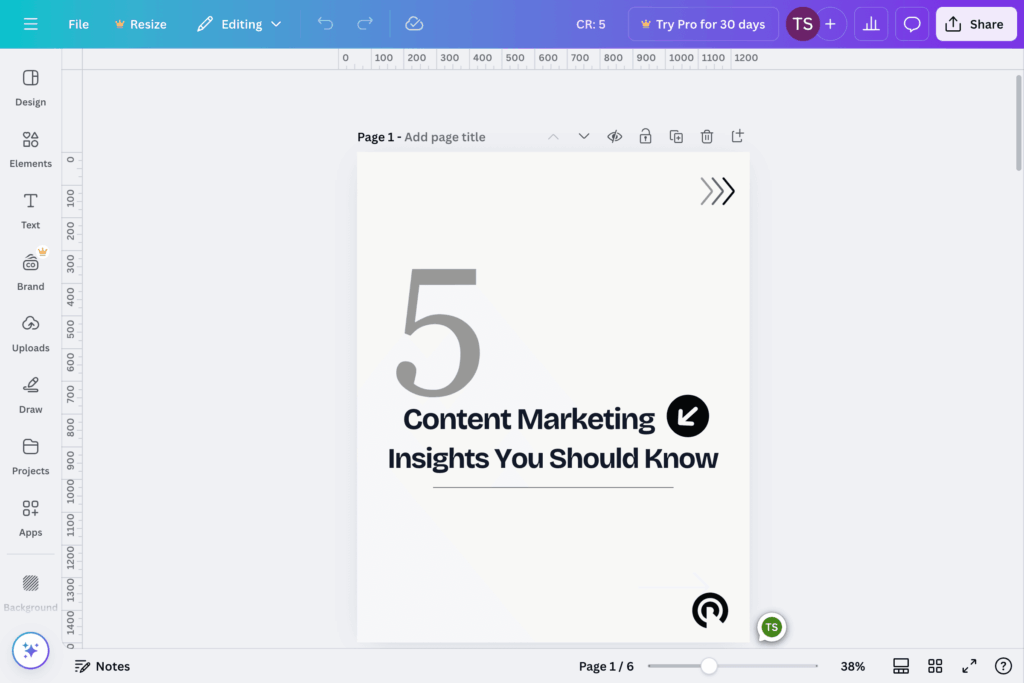Image resolution: width=1024 pixels, height=683 pixels.
Task: Hide Page 1 using eye icon
Action: pyautogui.click(x=615, y=136)
